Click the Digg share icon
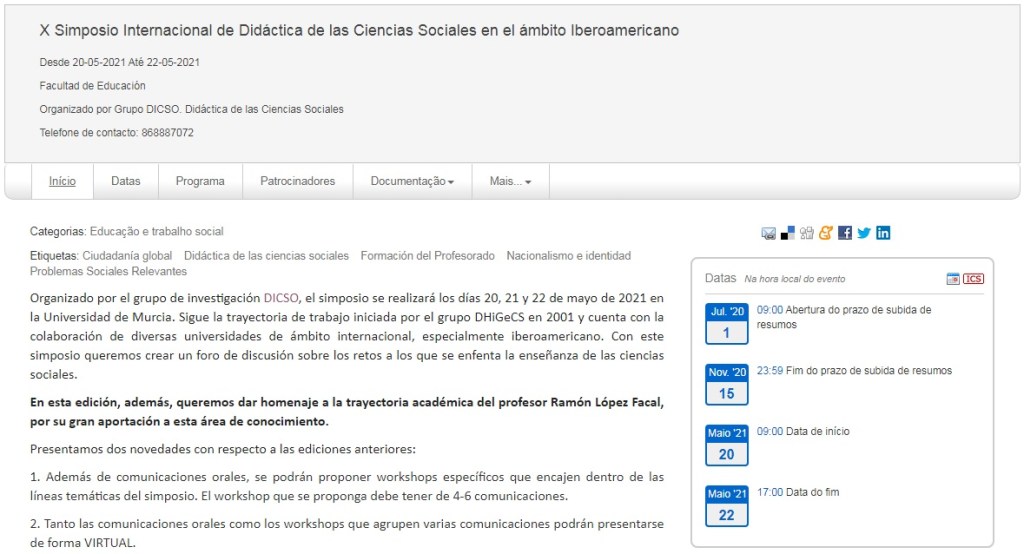Image resolution: width=1024 pixels, height=554 pixels. click(x=807, y=233)
